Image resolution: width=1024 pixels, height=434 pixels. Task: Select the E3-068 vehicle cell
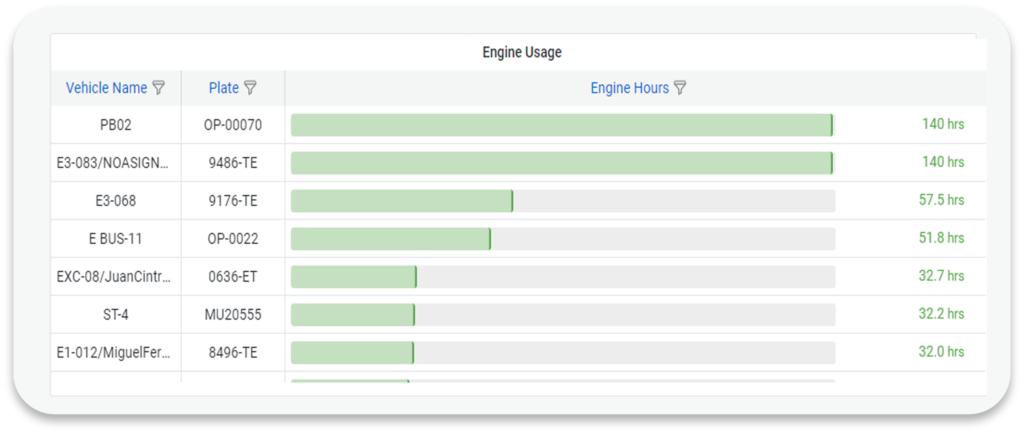[x=116, y=201]
